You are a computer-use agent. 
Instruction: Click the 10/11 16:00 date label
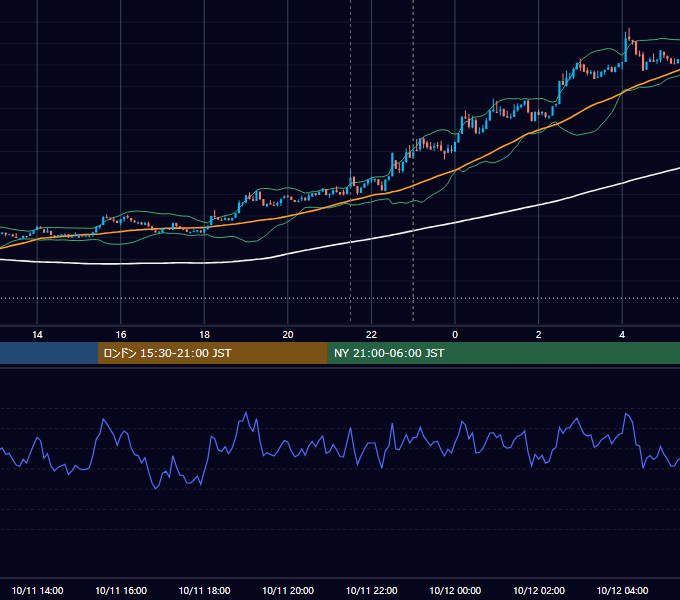point(121,590)
